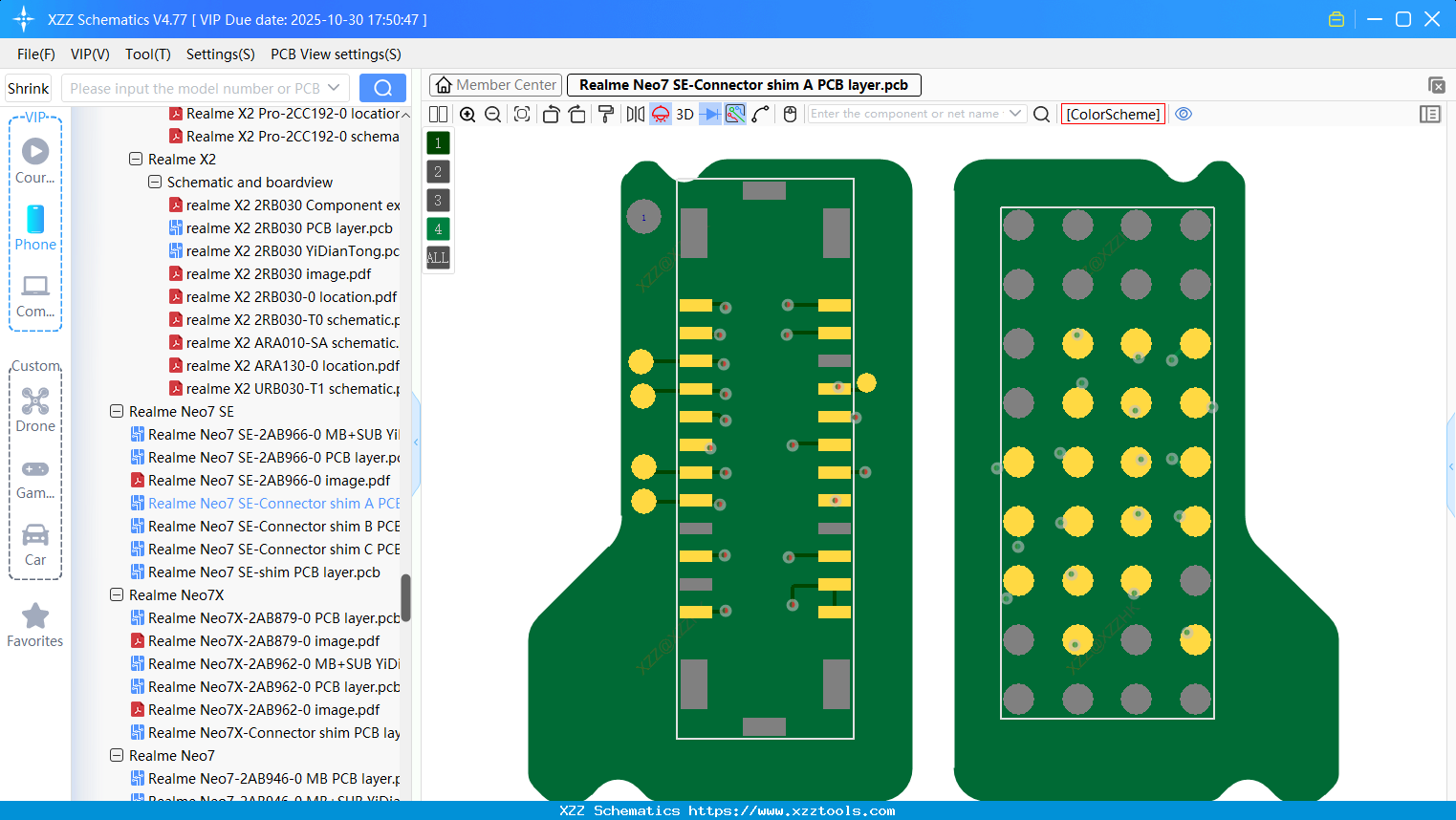
Task: Click the Shrink button
Action: tap(28, 88)
